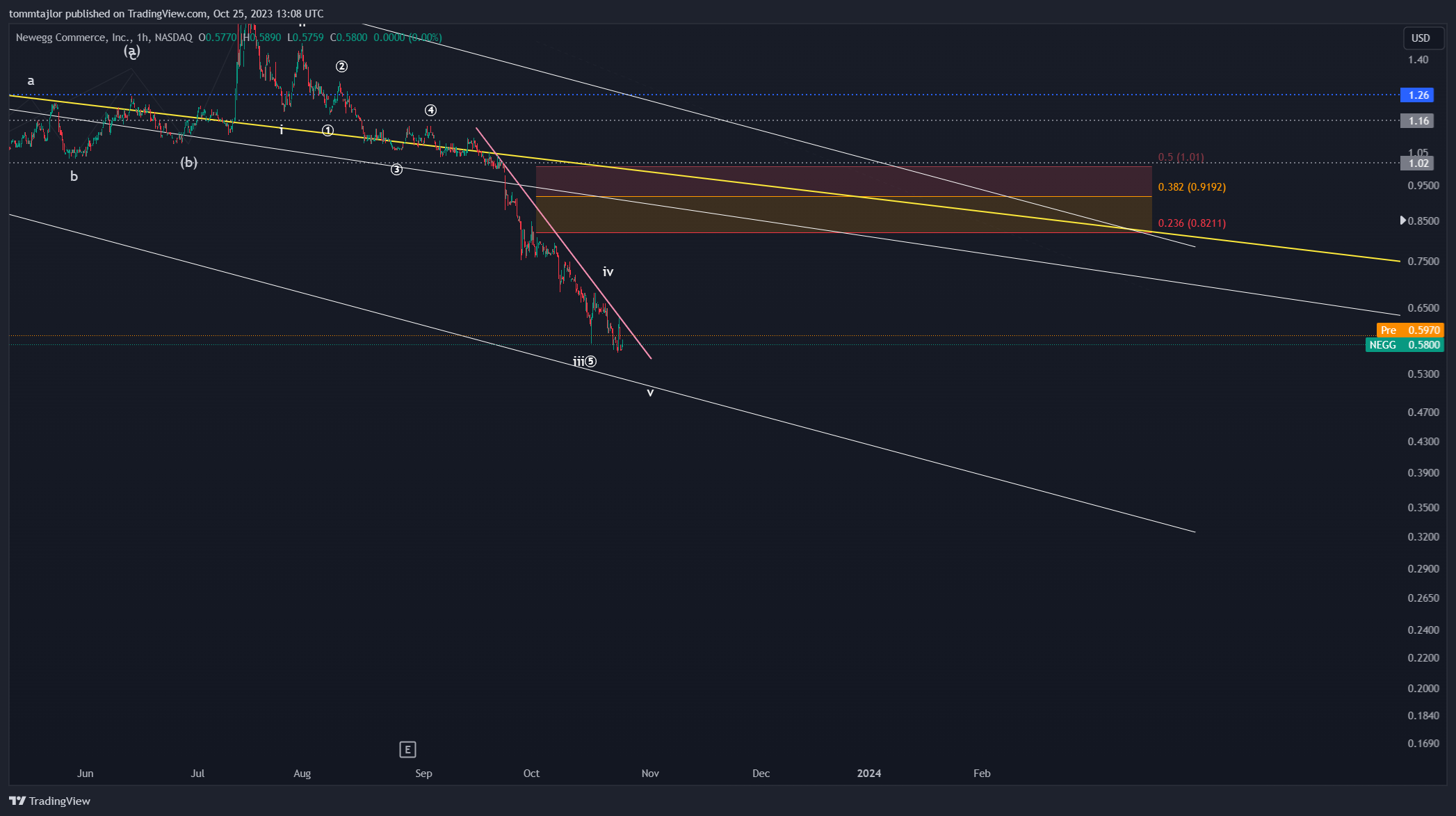This screenshot has width=1456, height=816.
Task: Click the wave label 'v'
Action: click(650, 392)
